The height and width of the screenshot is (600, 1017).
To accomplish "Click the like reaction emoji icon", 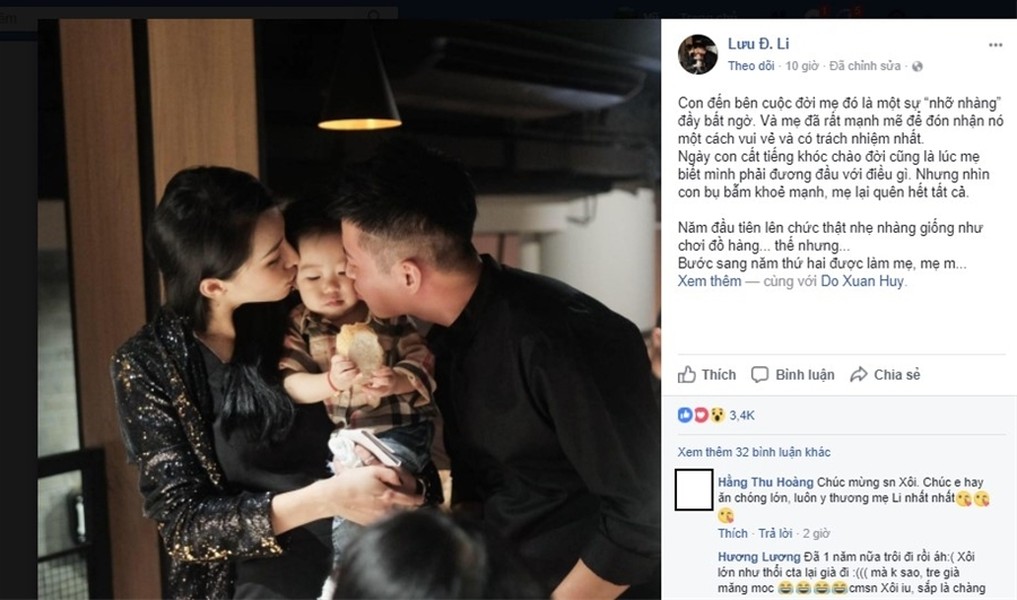I will pyautogui.click(x=685, y=415).
